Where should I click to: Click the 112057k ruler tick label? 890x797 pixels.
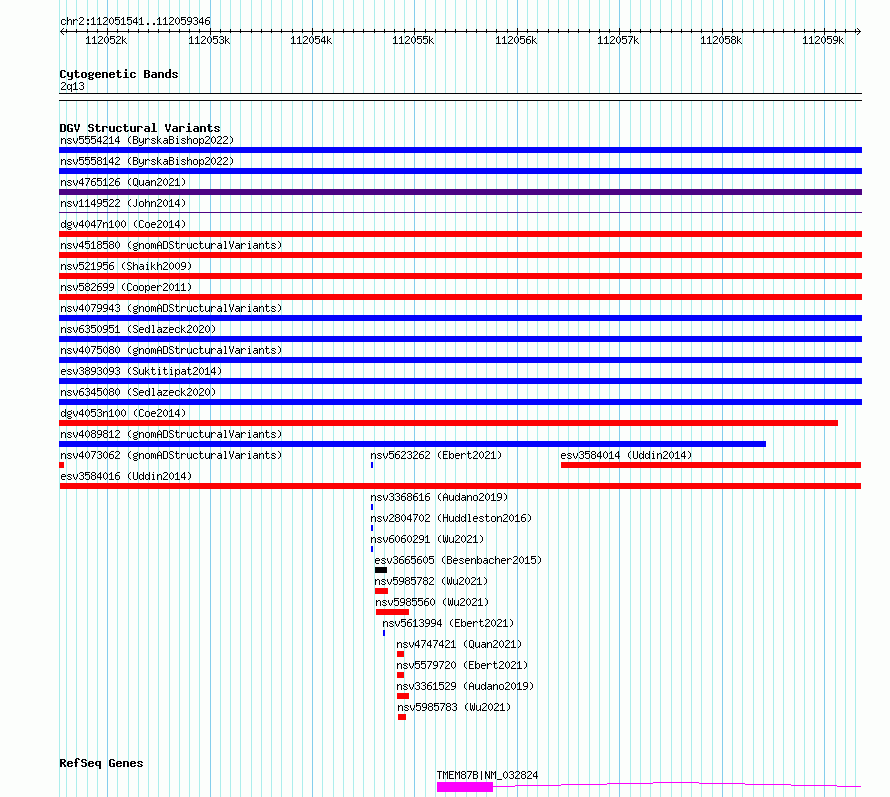click(618, 40)
